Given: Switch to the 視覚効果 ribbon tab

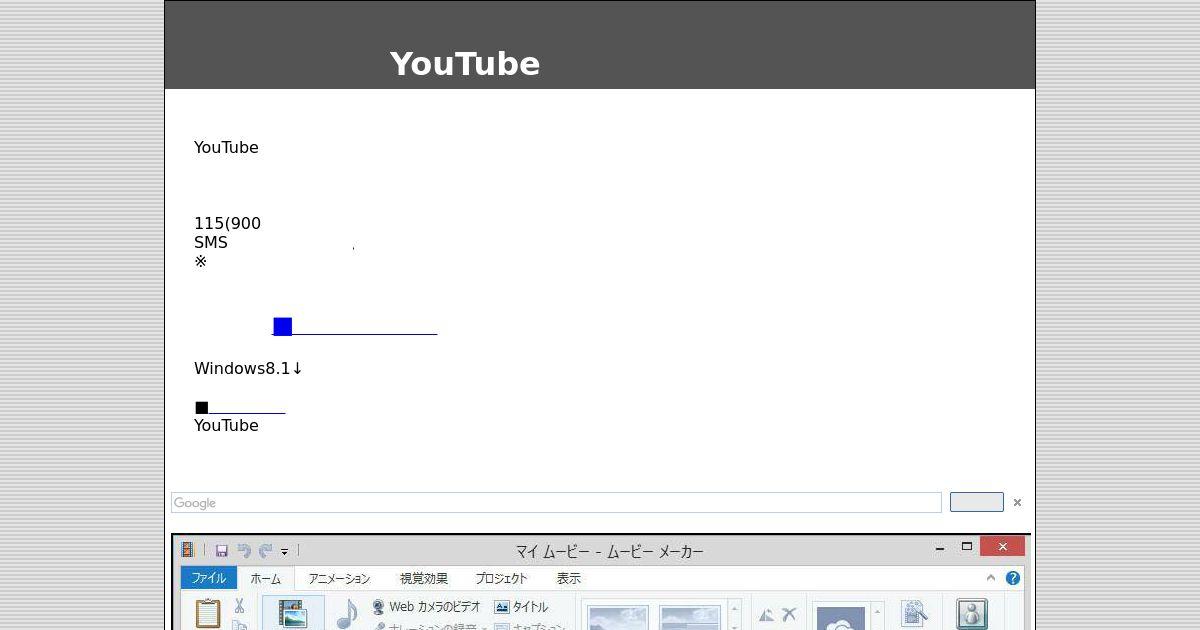Looking at the screenshot, I should (424, 578).
